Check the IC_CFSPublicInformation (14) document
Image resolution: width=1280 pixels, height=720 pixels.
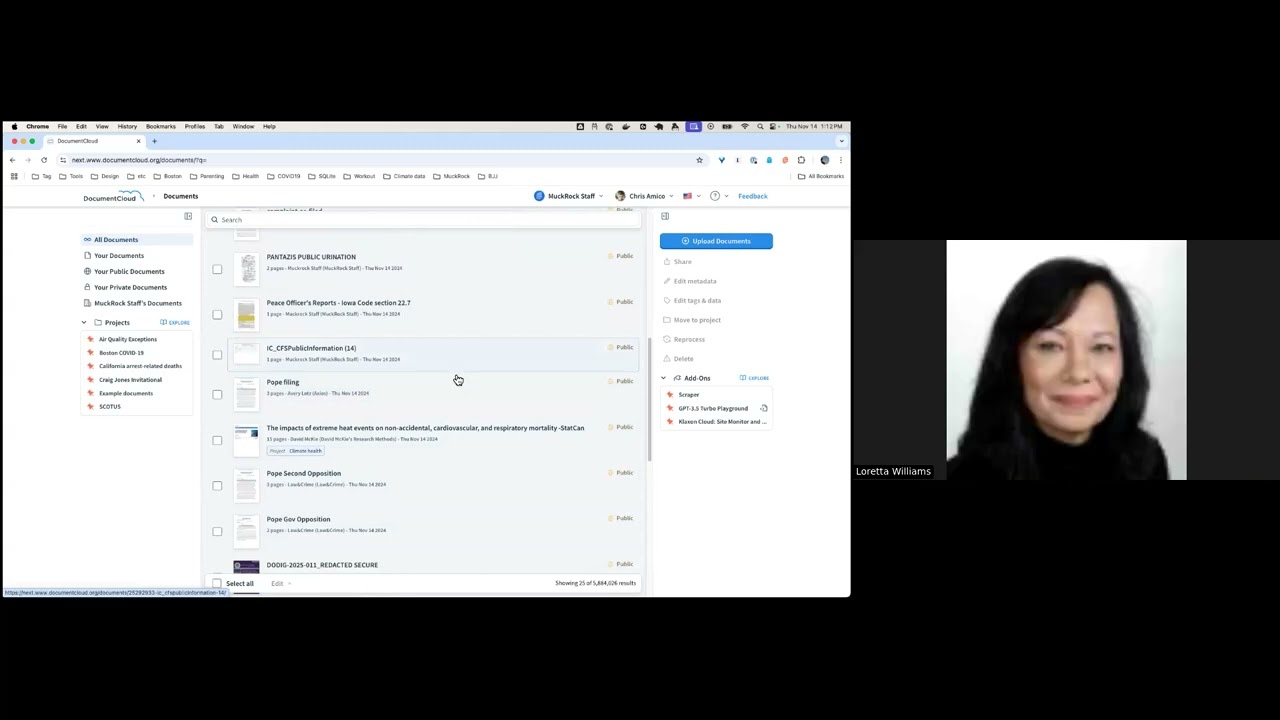217,355
